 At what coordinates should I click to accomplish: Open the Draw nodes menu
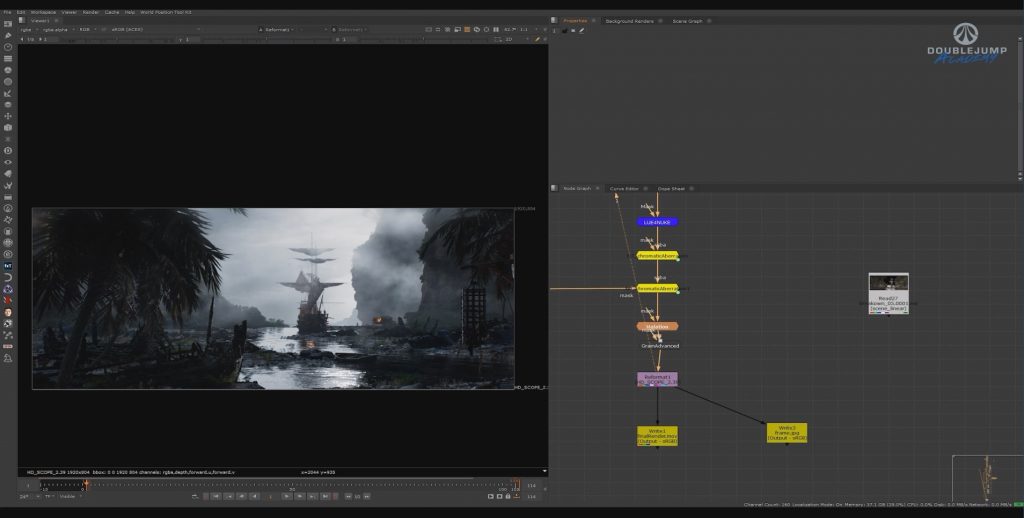[8, 35]
